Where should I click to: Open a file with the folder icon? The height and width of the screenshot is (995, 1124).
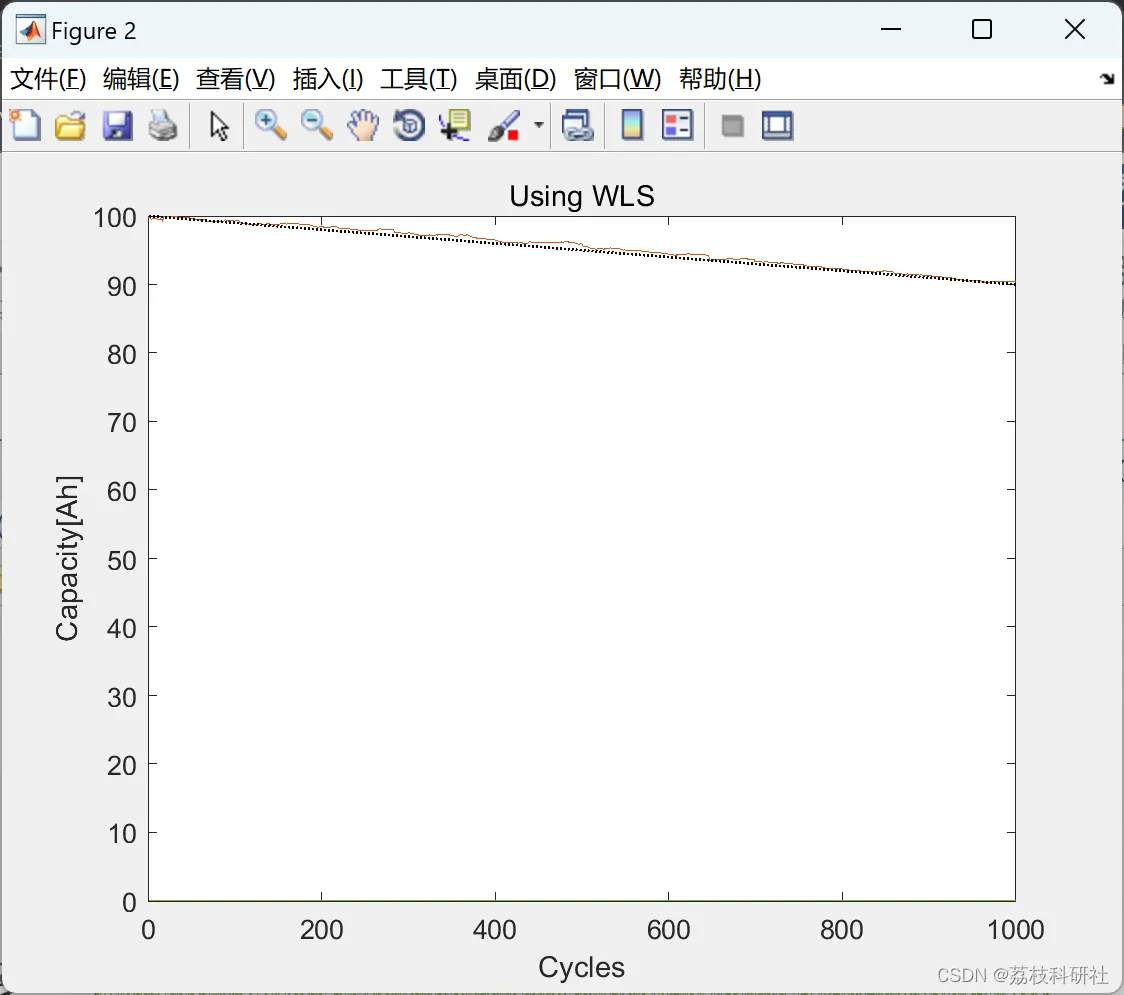[70, 125]
